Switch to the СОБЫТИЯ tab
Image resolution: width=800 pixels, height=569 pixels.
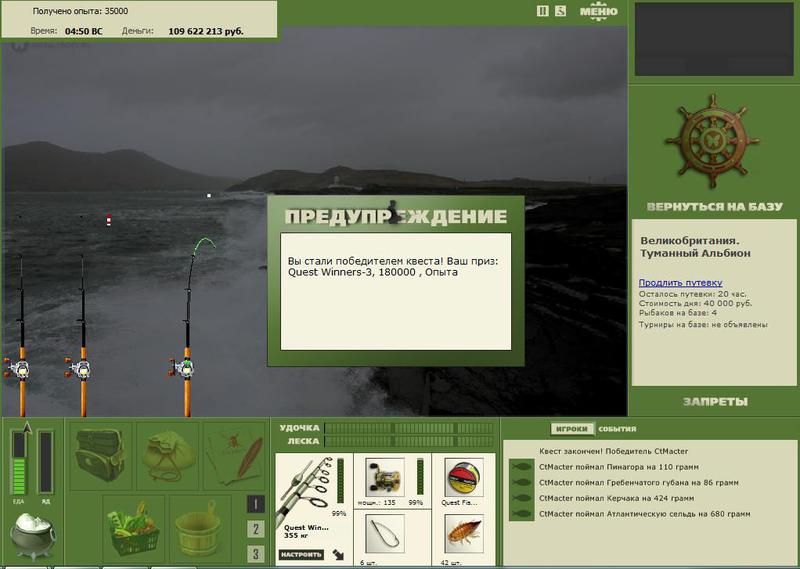pos(617,429)
